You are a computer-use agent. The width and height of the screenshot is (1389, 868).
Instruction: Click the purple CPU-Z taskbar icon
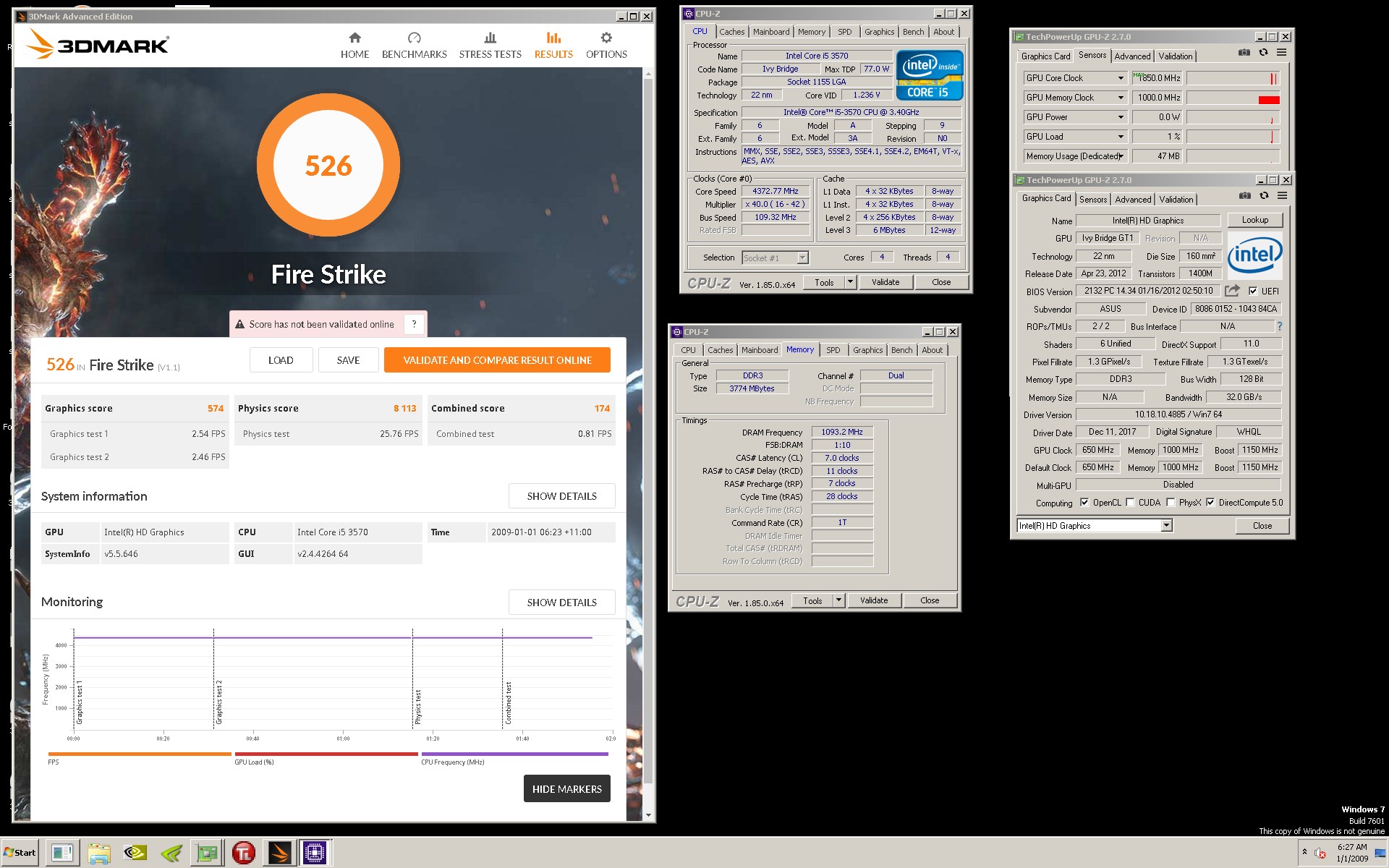tap(315, 854)
